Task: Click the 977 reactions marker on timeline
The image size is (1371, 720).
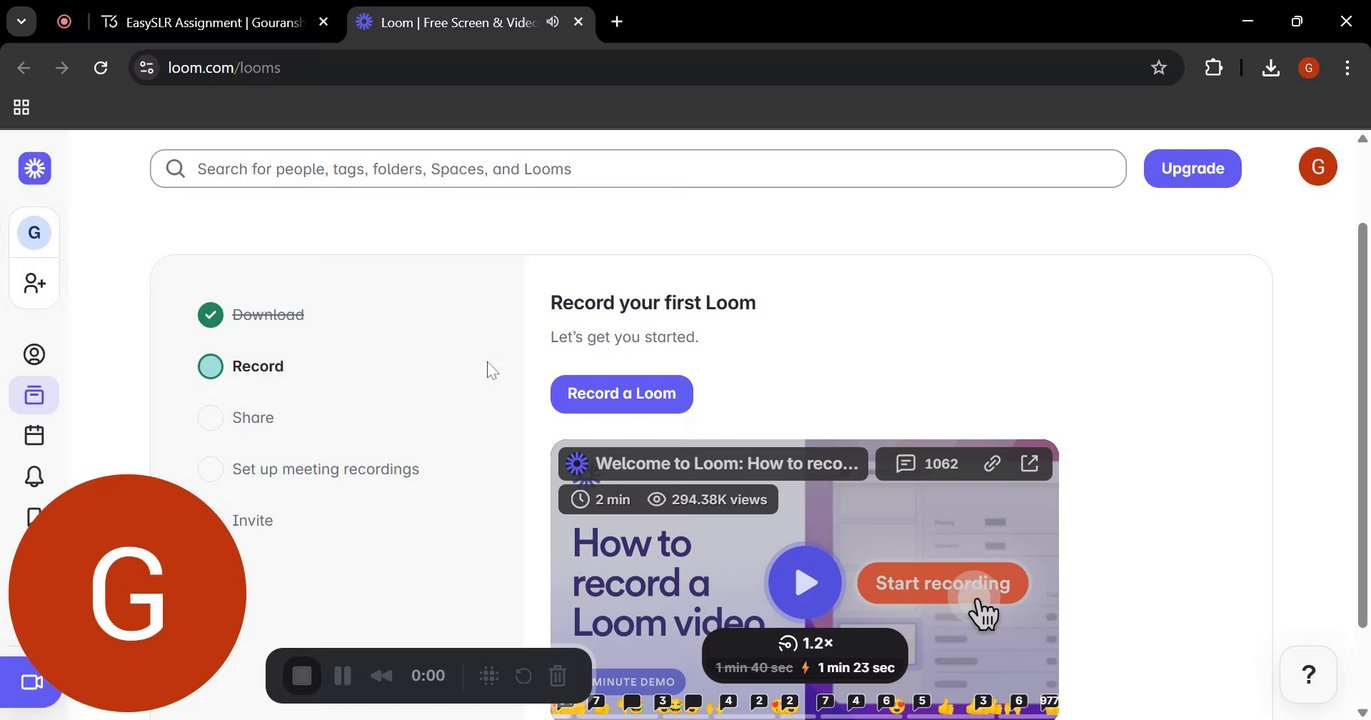Action: [1049, 702]
